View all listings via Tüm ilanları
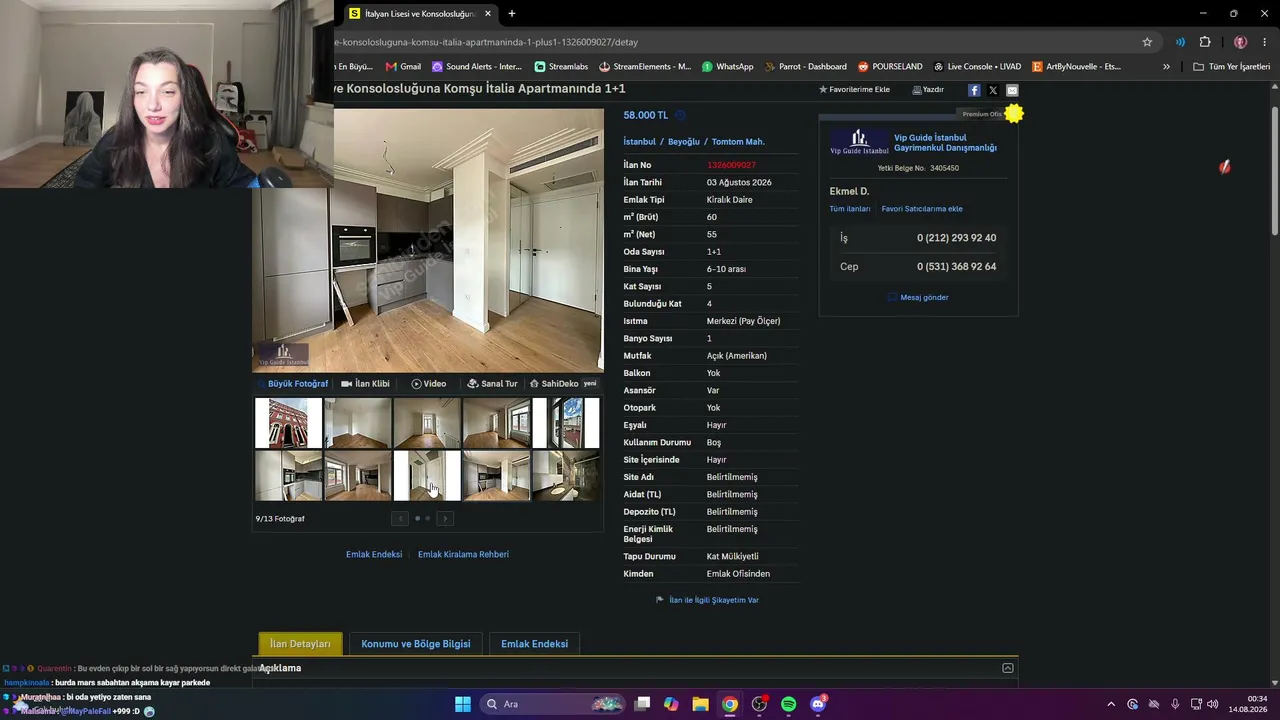 (850, 209)
